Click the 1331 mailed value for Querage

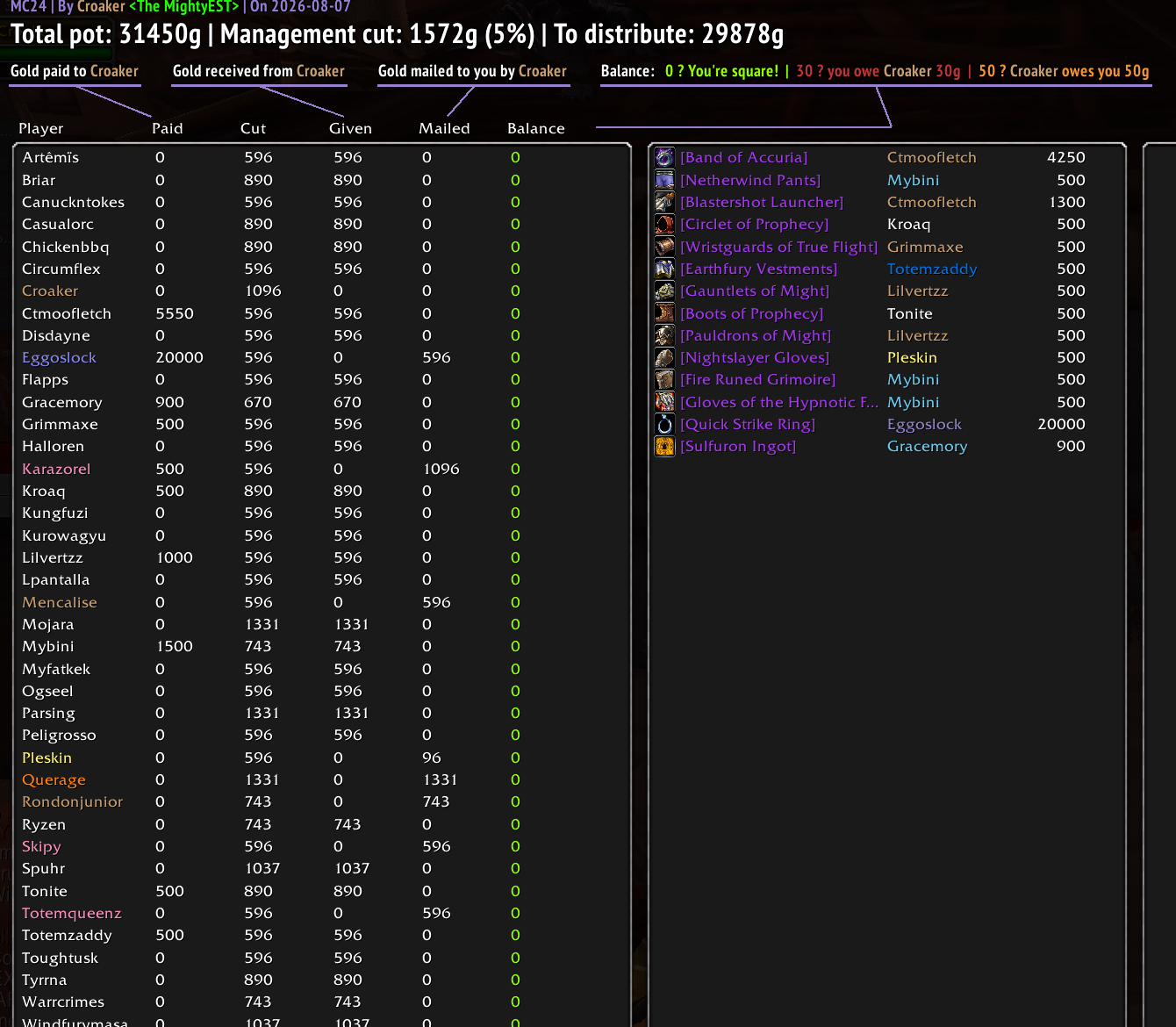point(441,779)
